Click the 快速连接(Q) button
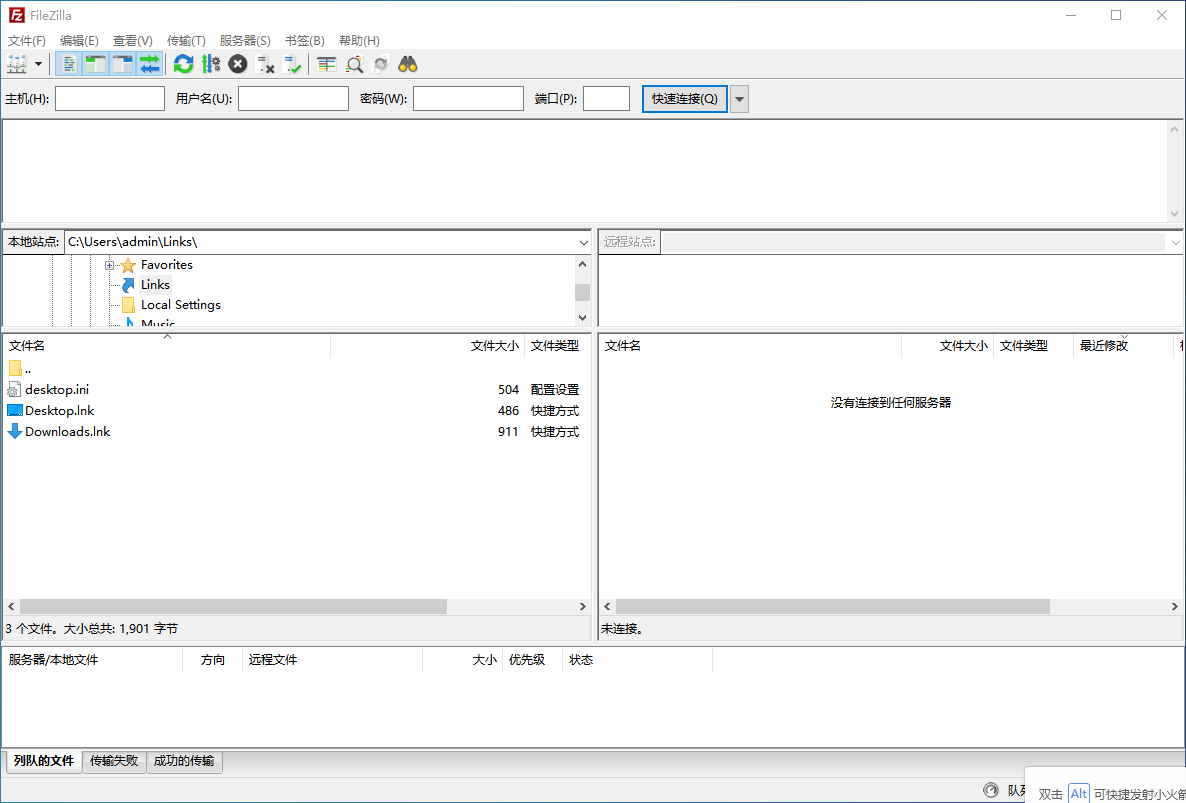Screen dimensions: 1186x803 (683, 98)
